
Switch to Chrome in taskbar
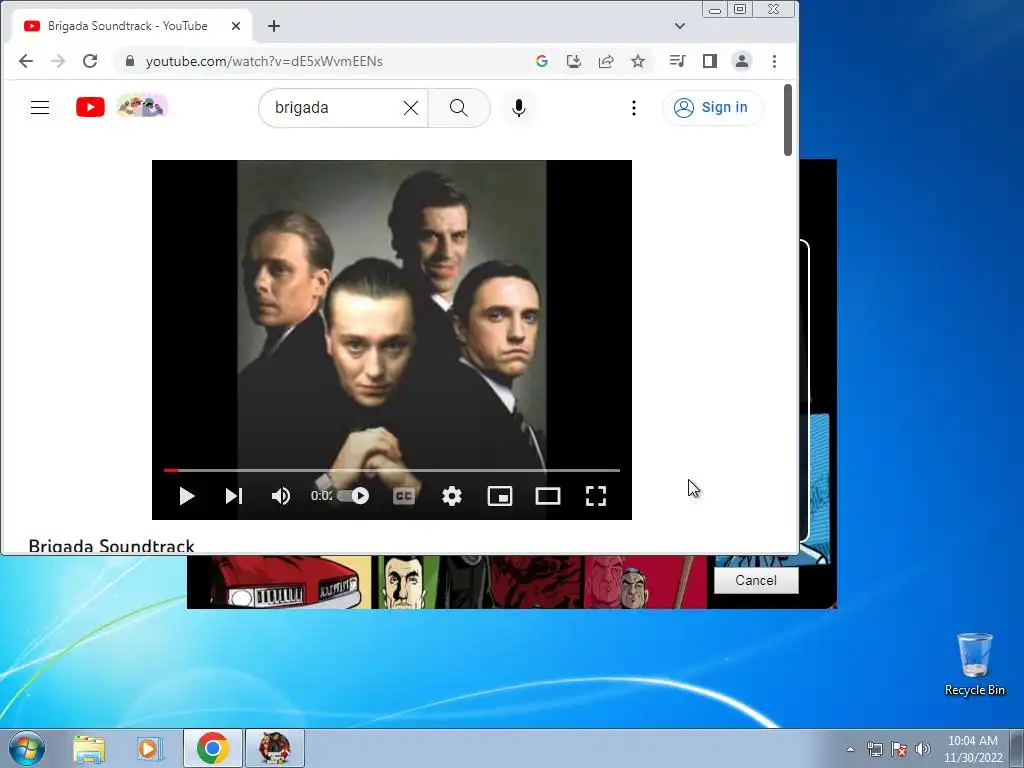[212, 748]
